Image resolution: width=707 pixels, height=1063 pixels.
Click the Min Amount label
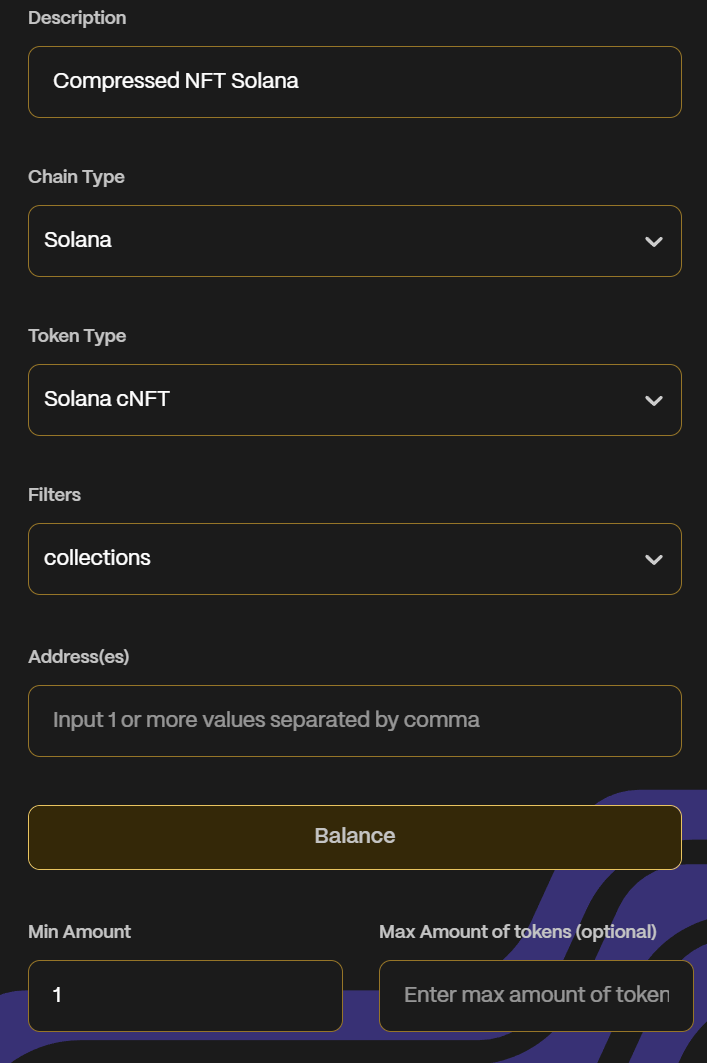(x=79, y=932)
